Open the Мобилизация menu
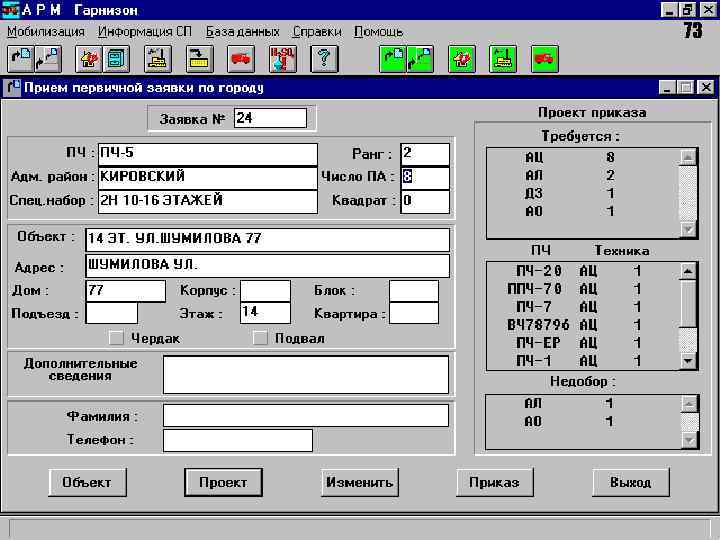Image resolution: width=720 pixels, height=540 pixels. point(45,32)
